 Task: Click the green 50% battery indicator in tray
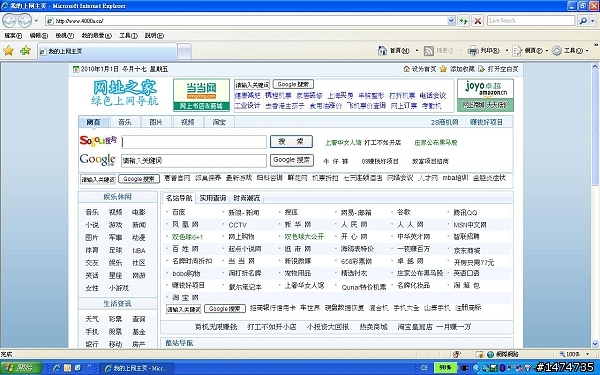445,368
